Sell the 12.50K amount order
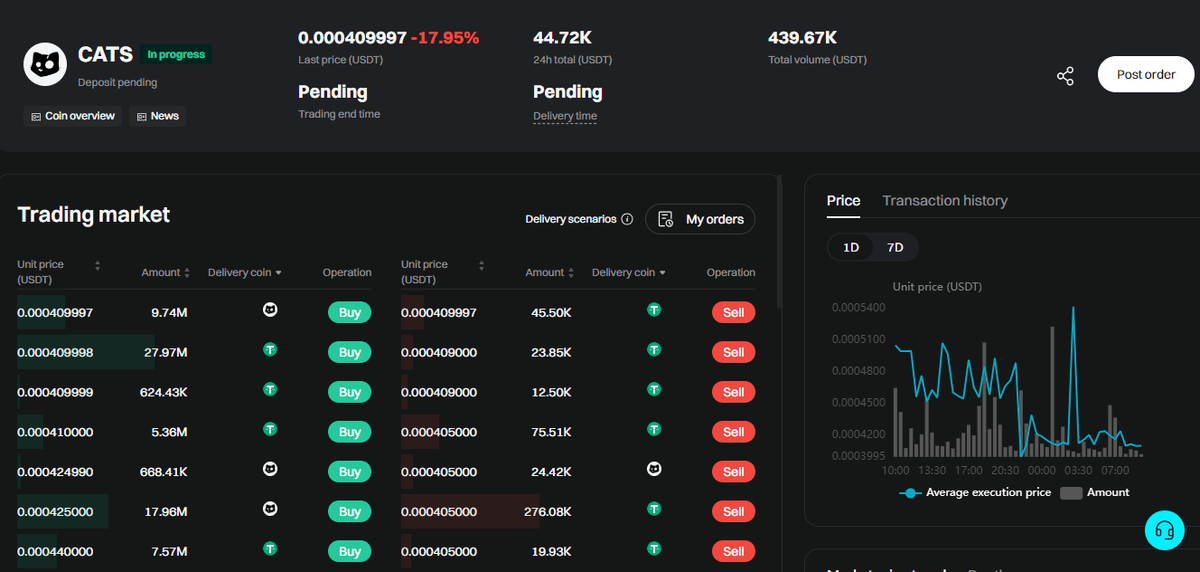1200x572 pixels. click(x=733, y=392)
